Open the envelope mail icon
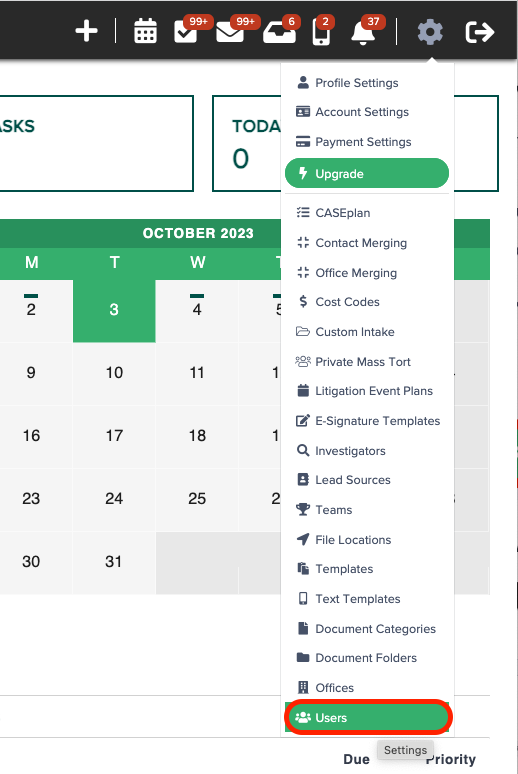The image size is (518, 774). (230, 33)
